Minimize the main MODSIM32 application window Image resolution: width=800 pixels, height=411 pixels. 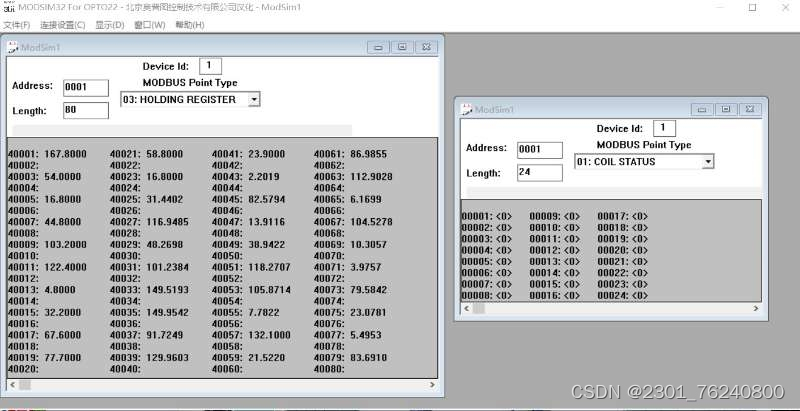720,8
